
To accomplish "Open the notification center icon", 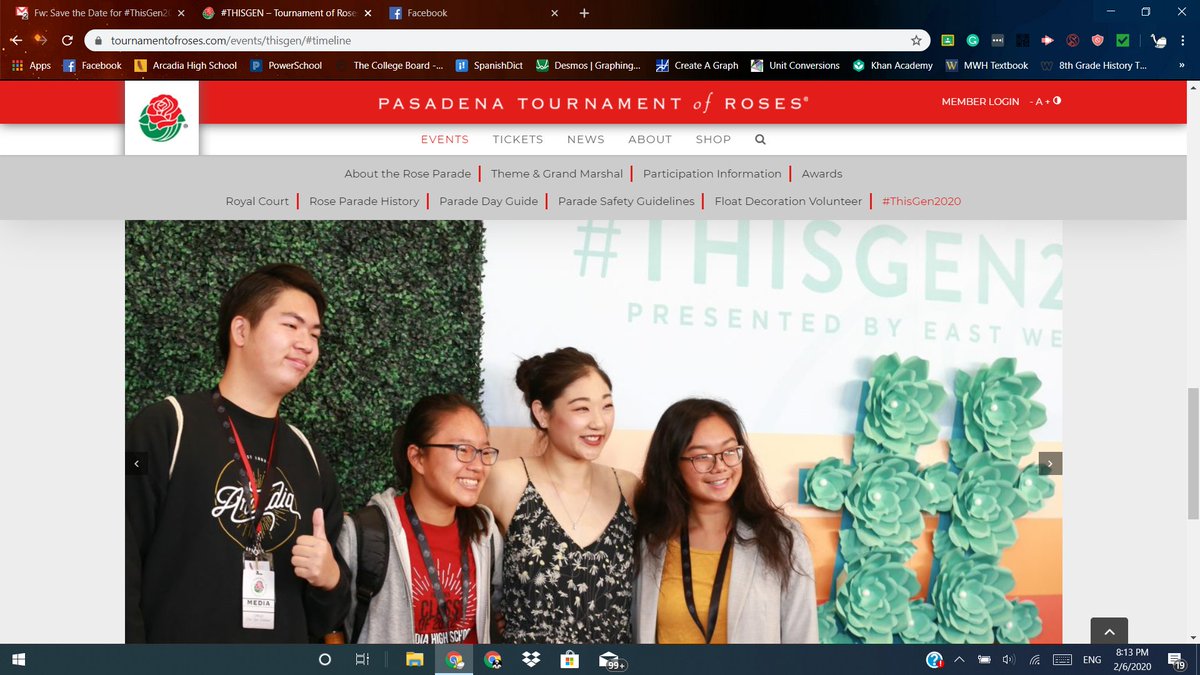I will (x=1175, y=660).
